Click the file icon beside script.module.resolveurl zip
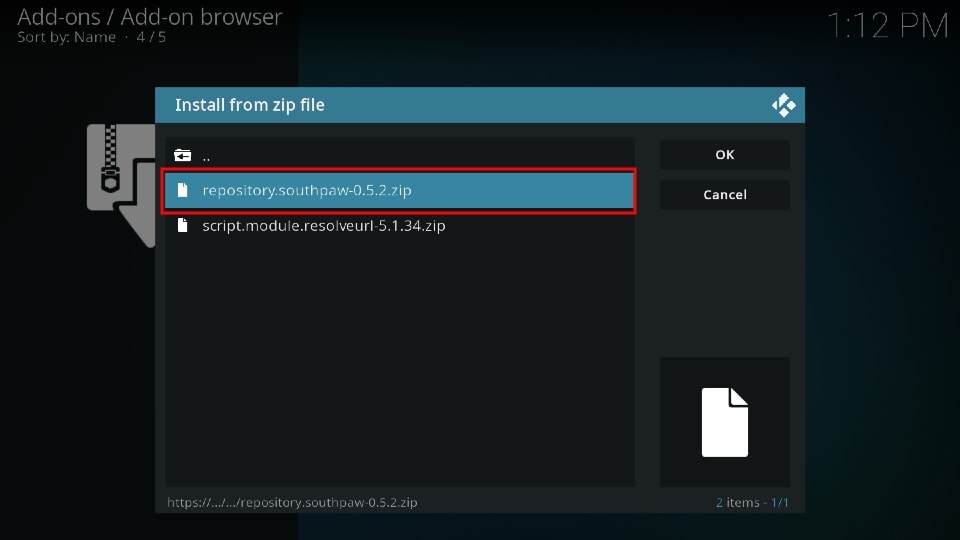Viewport: 960px width, 540px height. (x=182, y=226)
